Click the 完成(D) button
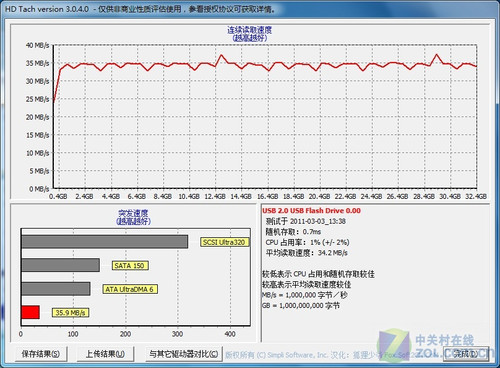Image resolution: width=500 pixels, height=368 pixels. tap(466, 354)
